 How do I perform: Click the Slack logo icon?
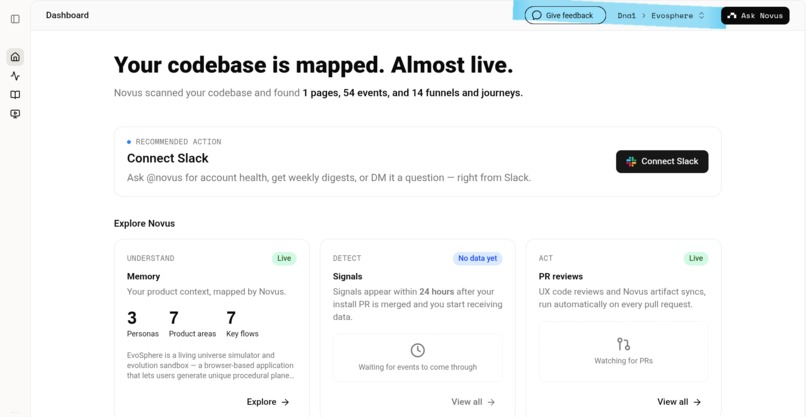point(631,161)
